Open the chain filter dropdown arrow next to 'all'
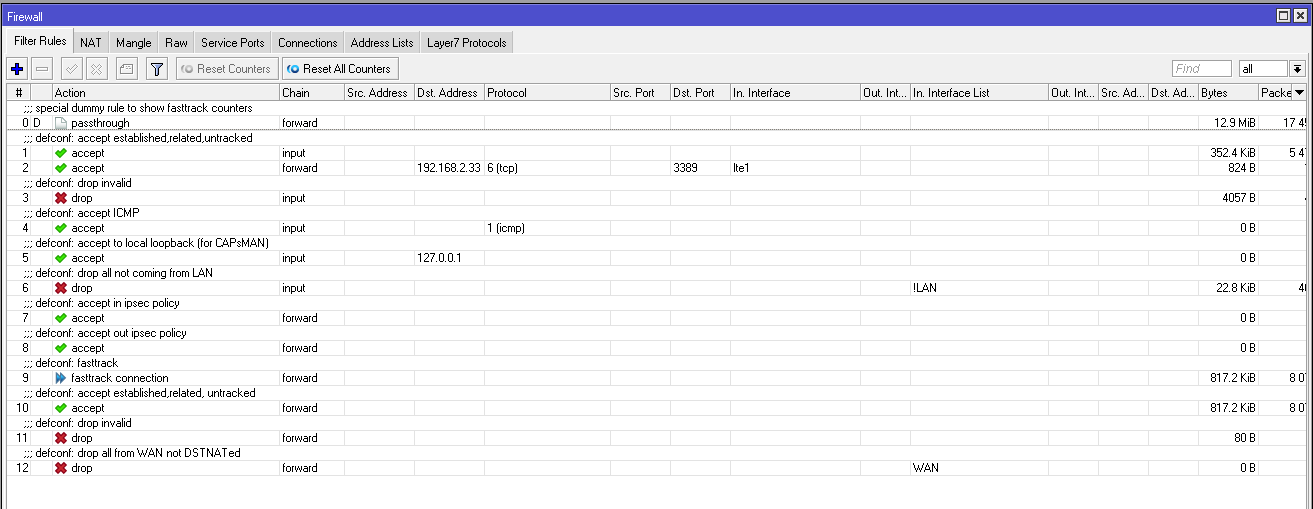1313x509 pixels. [x=1298, y=69]
